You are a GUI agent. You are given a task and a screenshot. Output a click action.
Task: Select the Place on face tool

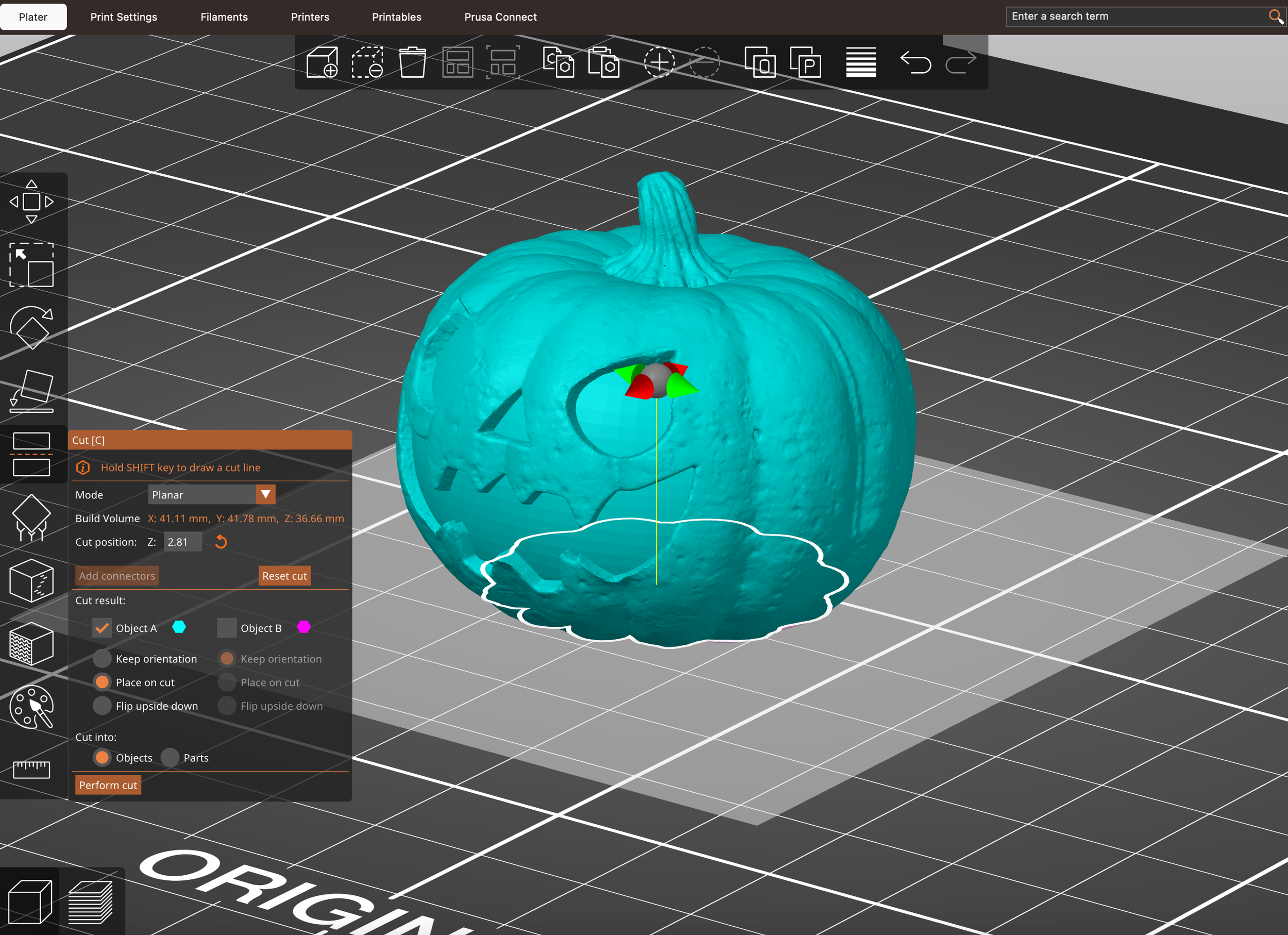(32, 391)
